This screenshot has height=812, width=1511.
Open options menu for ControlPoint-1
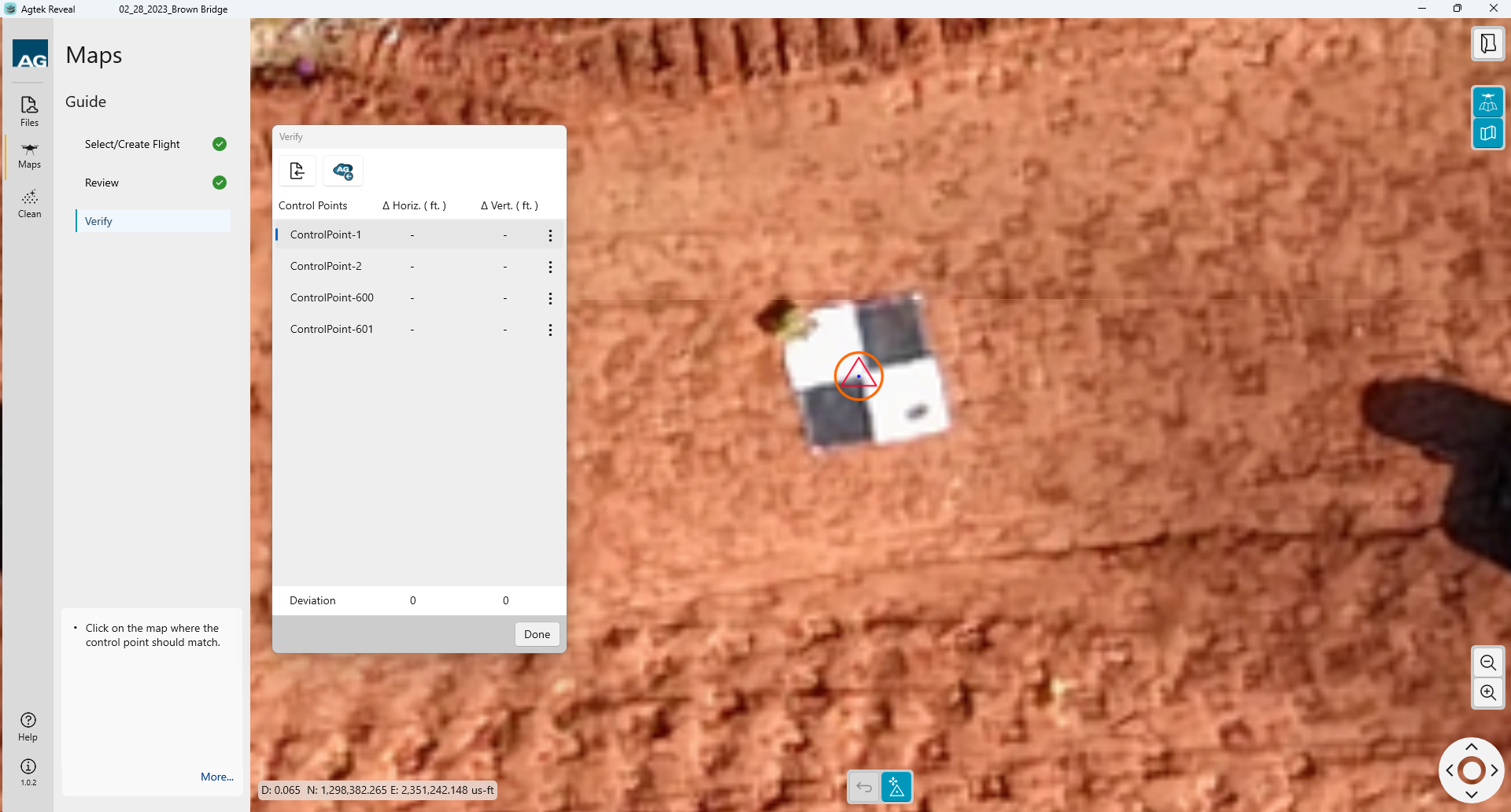(550, 235)
